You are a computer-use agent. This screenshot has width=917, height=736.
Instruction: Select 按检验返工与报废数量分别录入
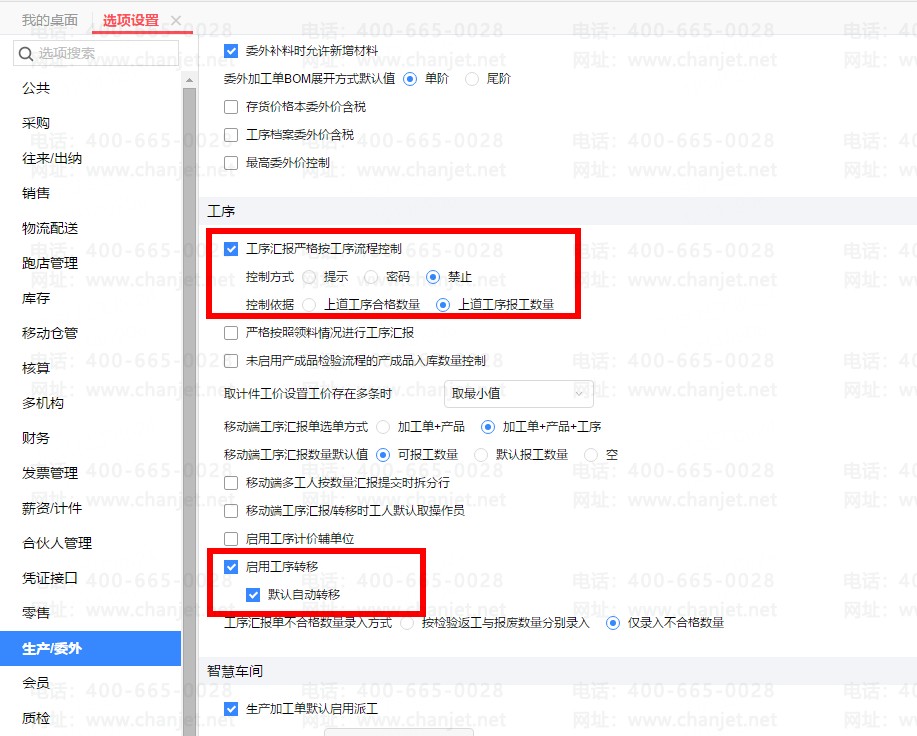pos(407,623)
